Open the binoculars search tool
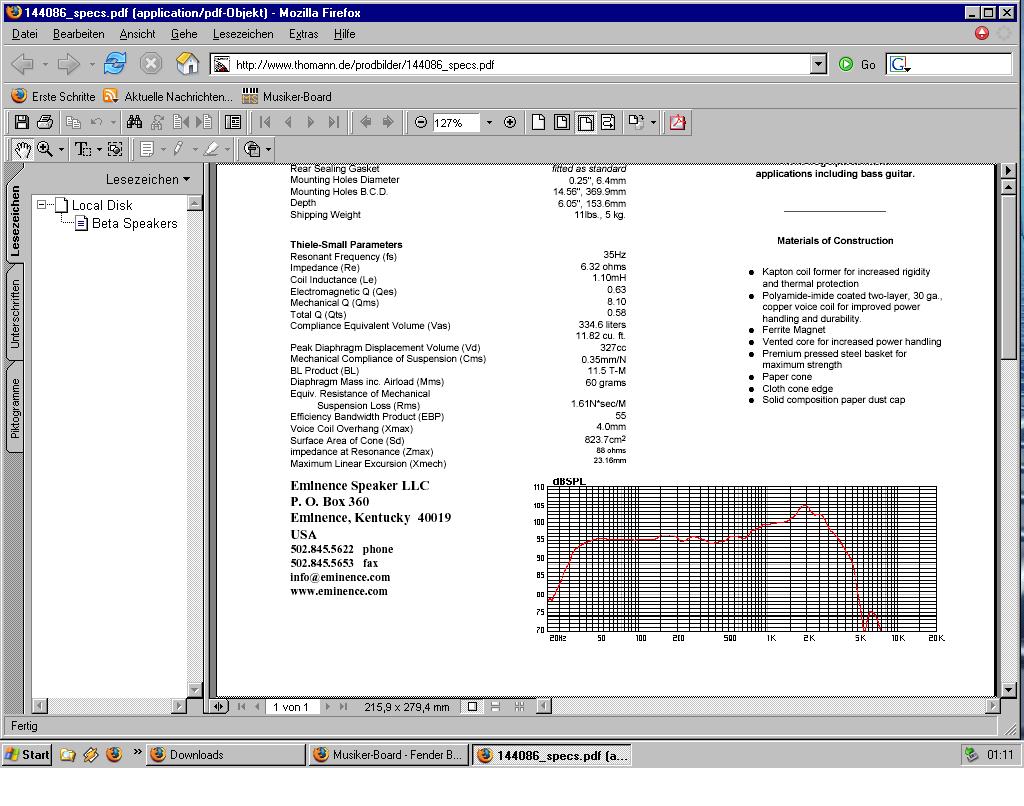Image resolution: width=1024 pixels, height=806 pixels. click(134, 122)
